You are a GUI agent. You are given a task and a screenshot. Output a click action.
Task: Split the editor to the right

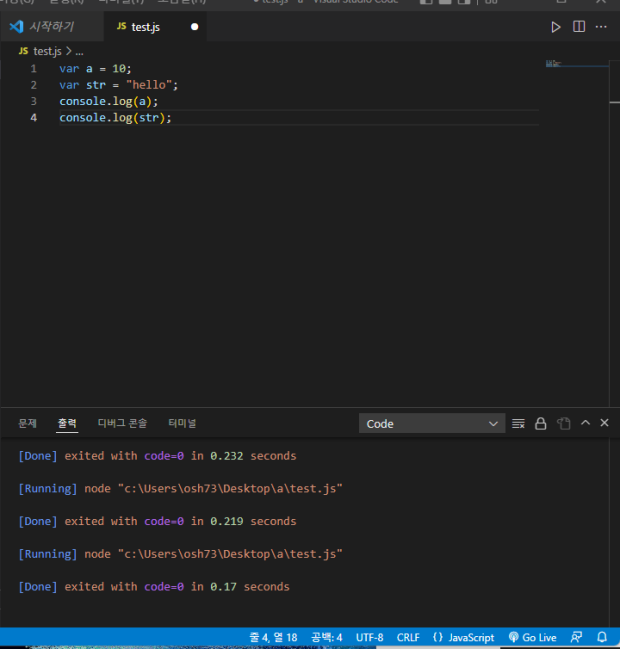point(579,27)
